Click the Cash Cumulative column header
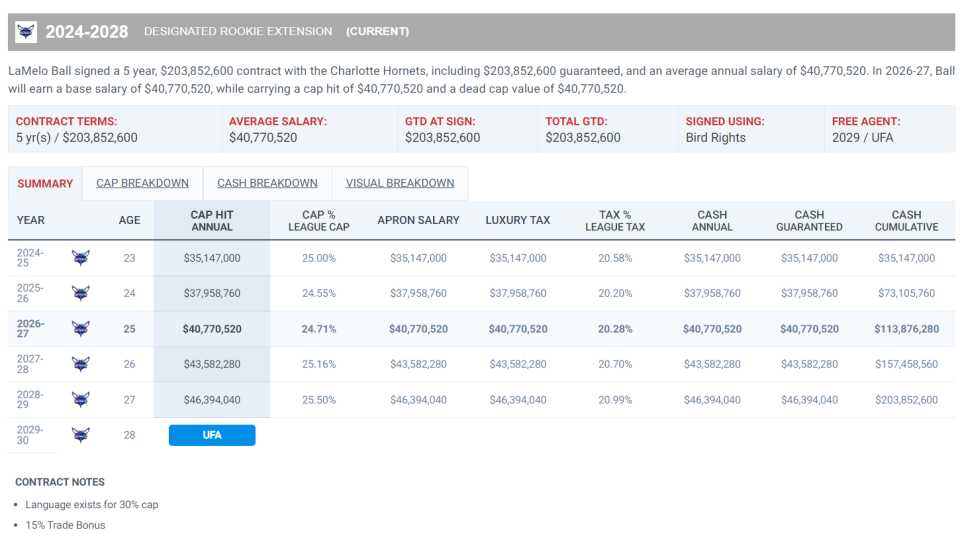 tap(906, 221)
